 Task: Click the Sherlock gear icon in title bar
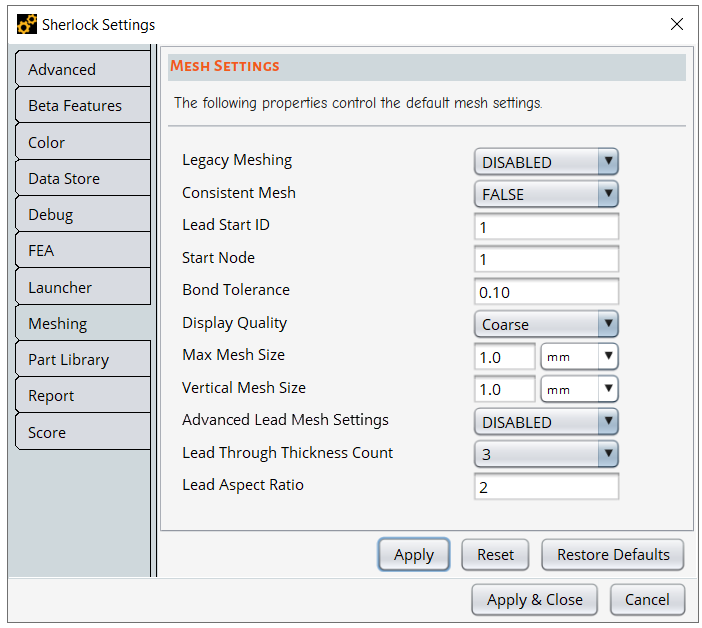point(26,24)
